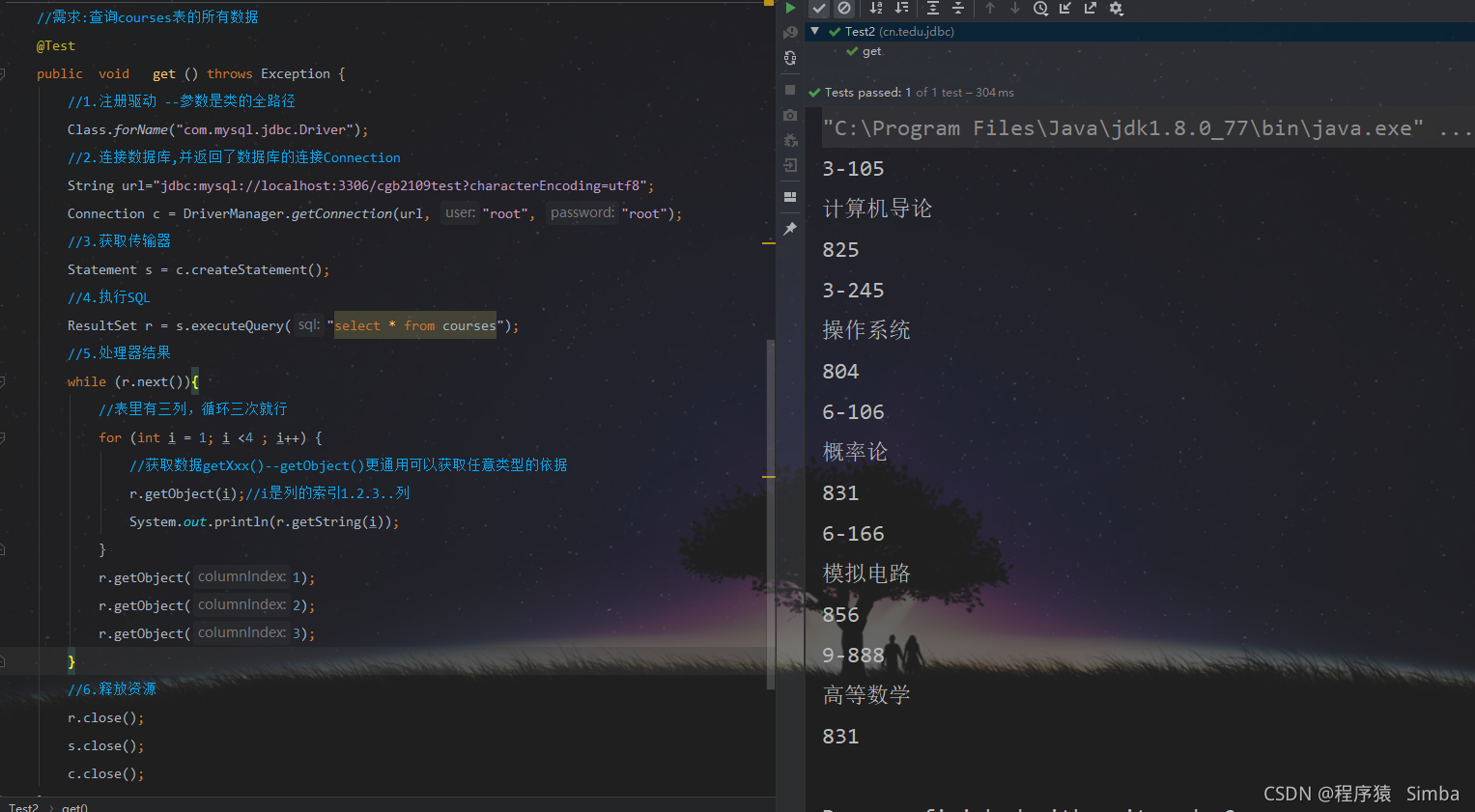Collapse the Test2 (cn.tedu.jdbc) tree node
This screenshot has width=1475, height=812.
814,31
